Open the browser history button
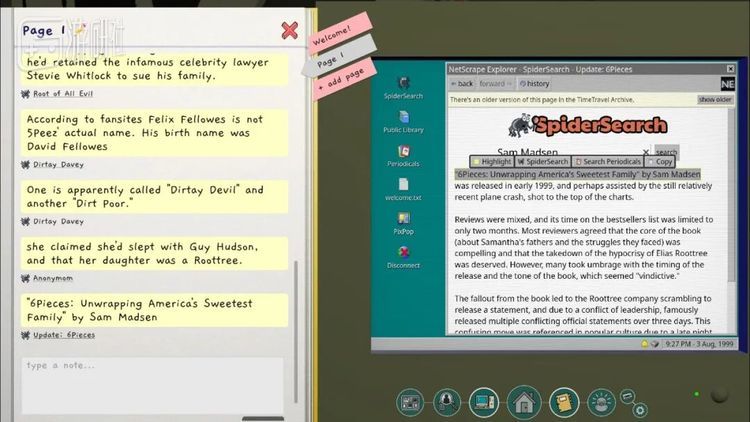This screenshot has width=750, height=422. pos(533,84)
